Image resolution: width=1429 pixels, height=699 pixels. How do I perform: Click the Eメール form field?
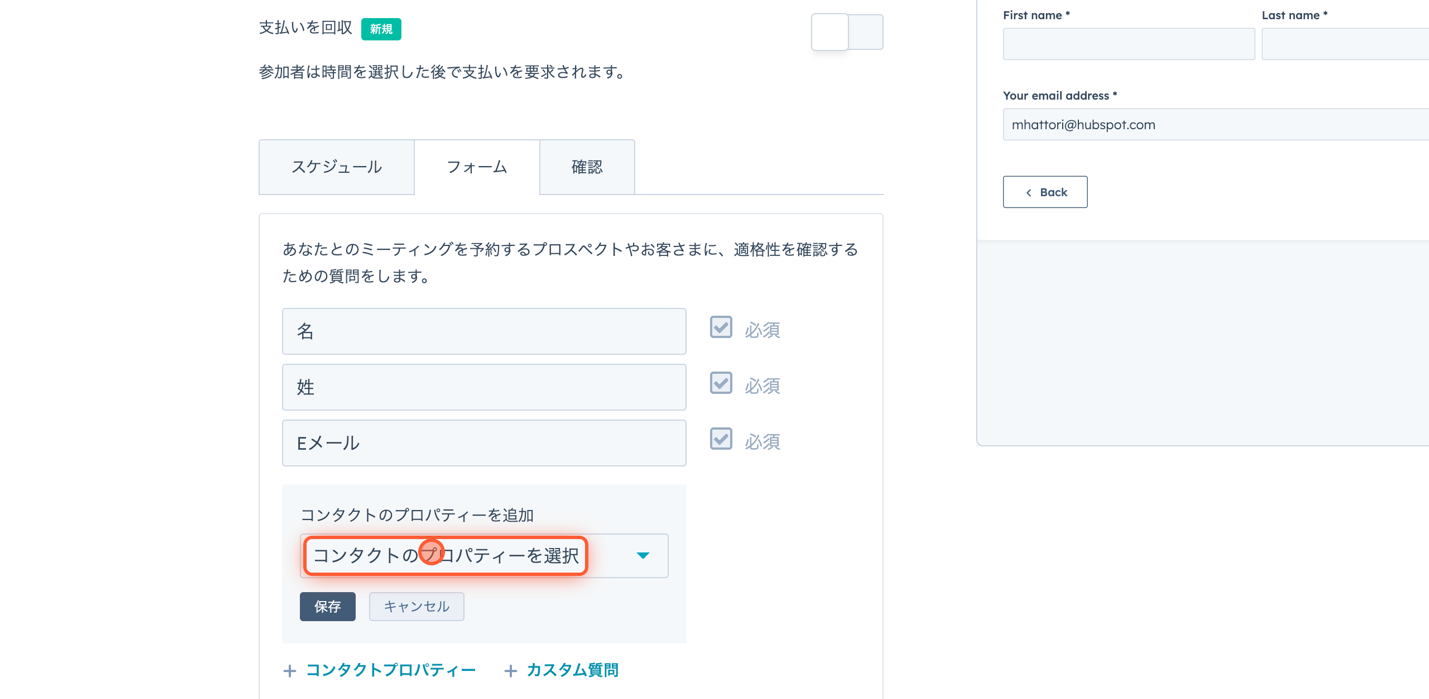point(484,443)
